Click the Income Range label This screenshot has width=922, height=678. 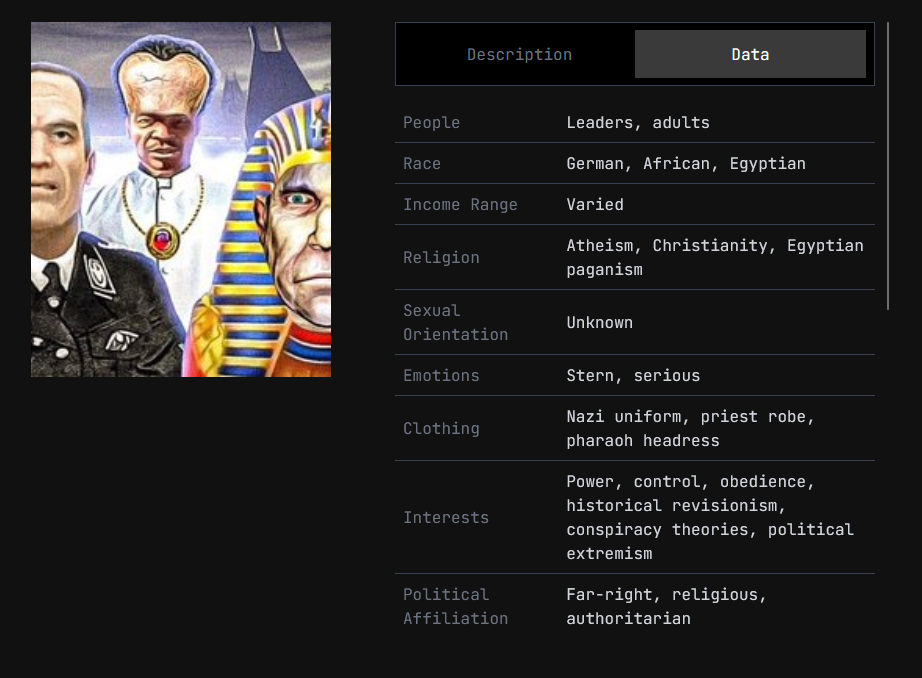[460, 205]
